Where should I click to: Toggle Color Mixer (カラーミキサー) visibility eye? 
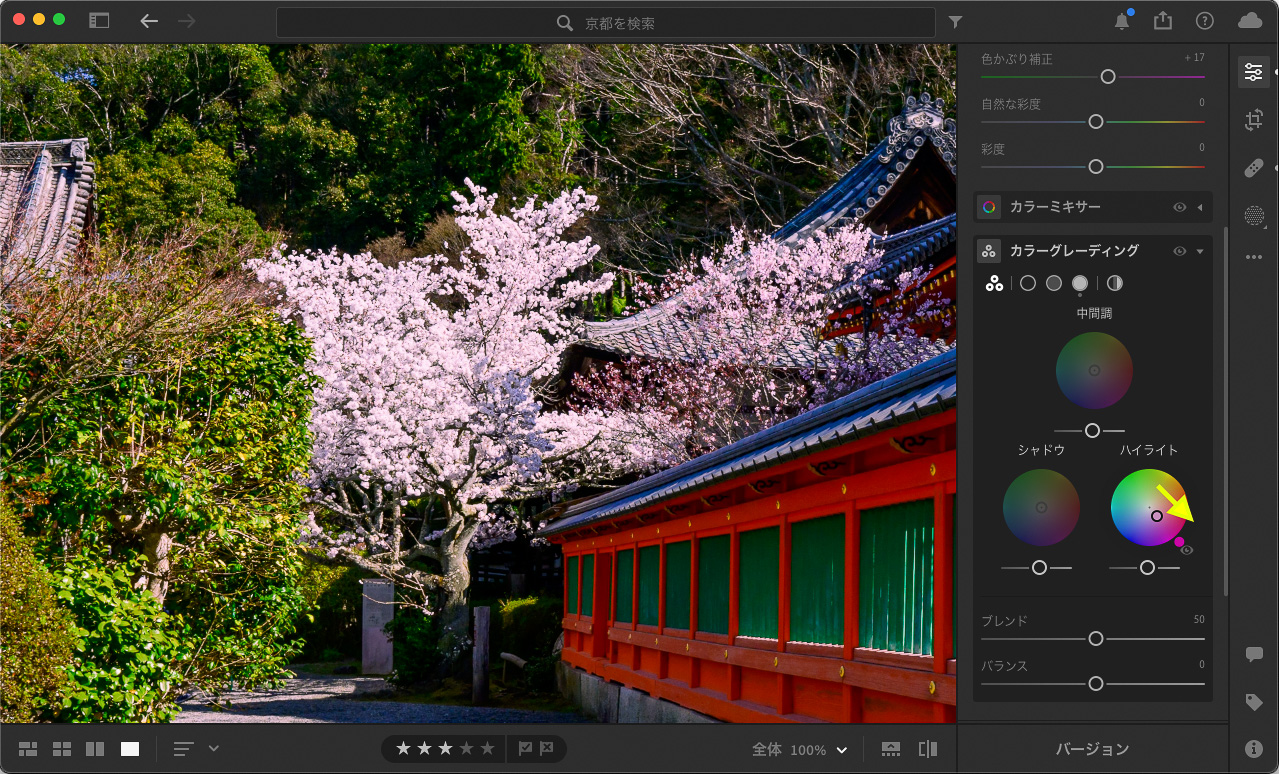click(x=1180, y=207)
